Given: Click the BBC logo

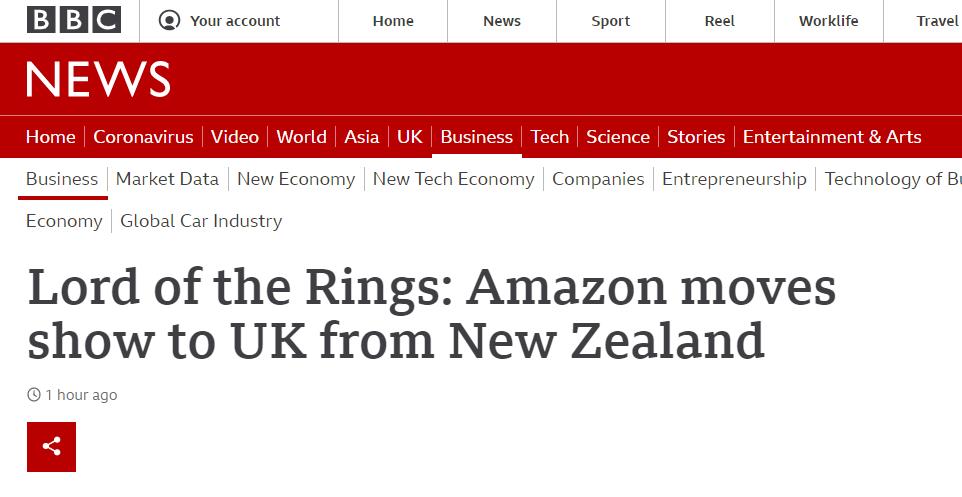Looking at the screenshot, I should point(73,20).
